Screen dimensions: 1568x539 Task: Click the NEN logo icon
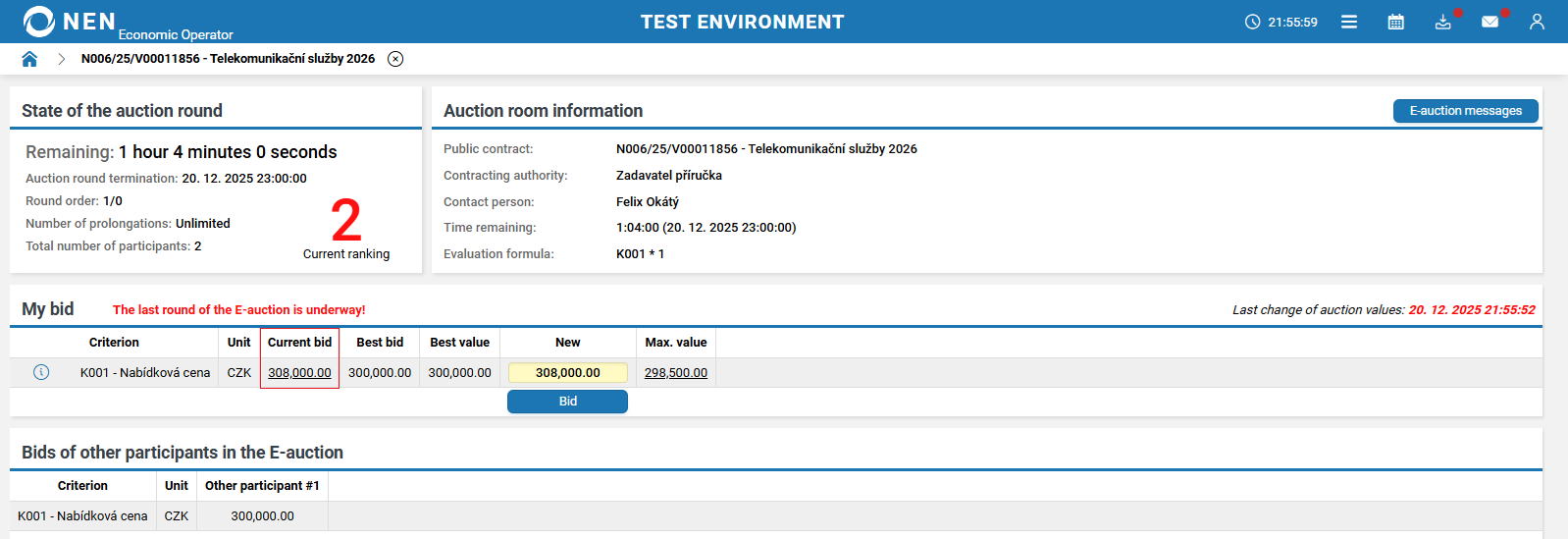click(39, 22)
